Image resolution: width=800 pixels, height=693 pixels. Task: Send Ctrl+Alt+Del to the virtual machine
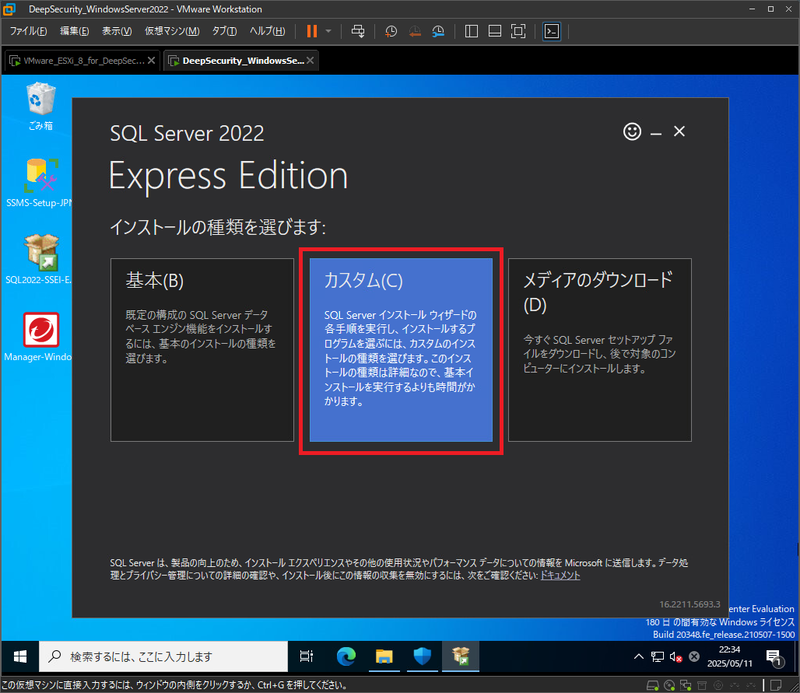click(358, 31)
